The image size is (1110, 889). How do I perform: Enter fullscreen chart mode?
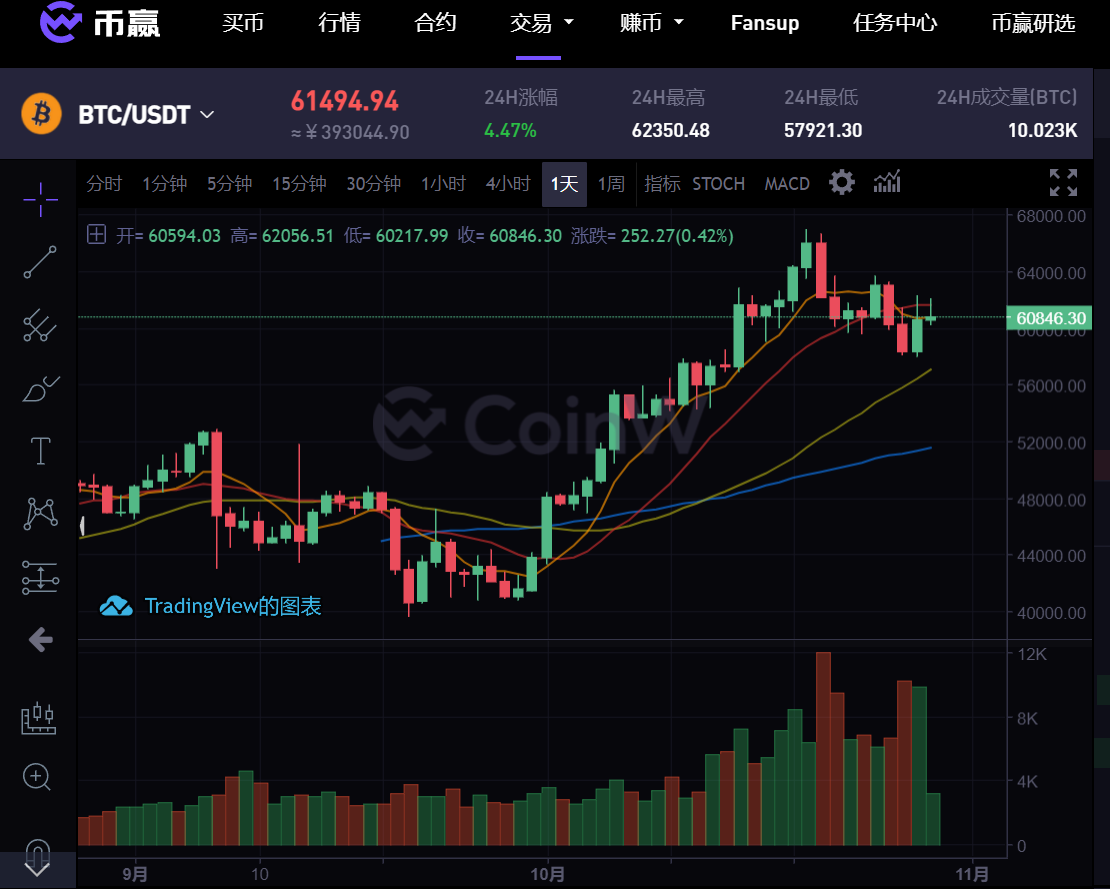click(x=1063, y=183)
